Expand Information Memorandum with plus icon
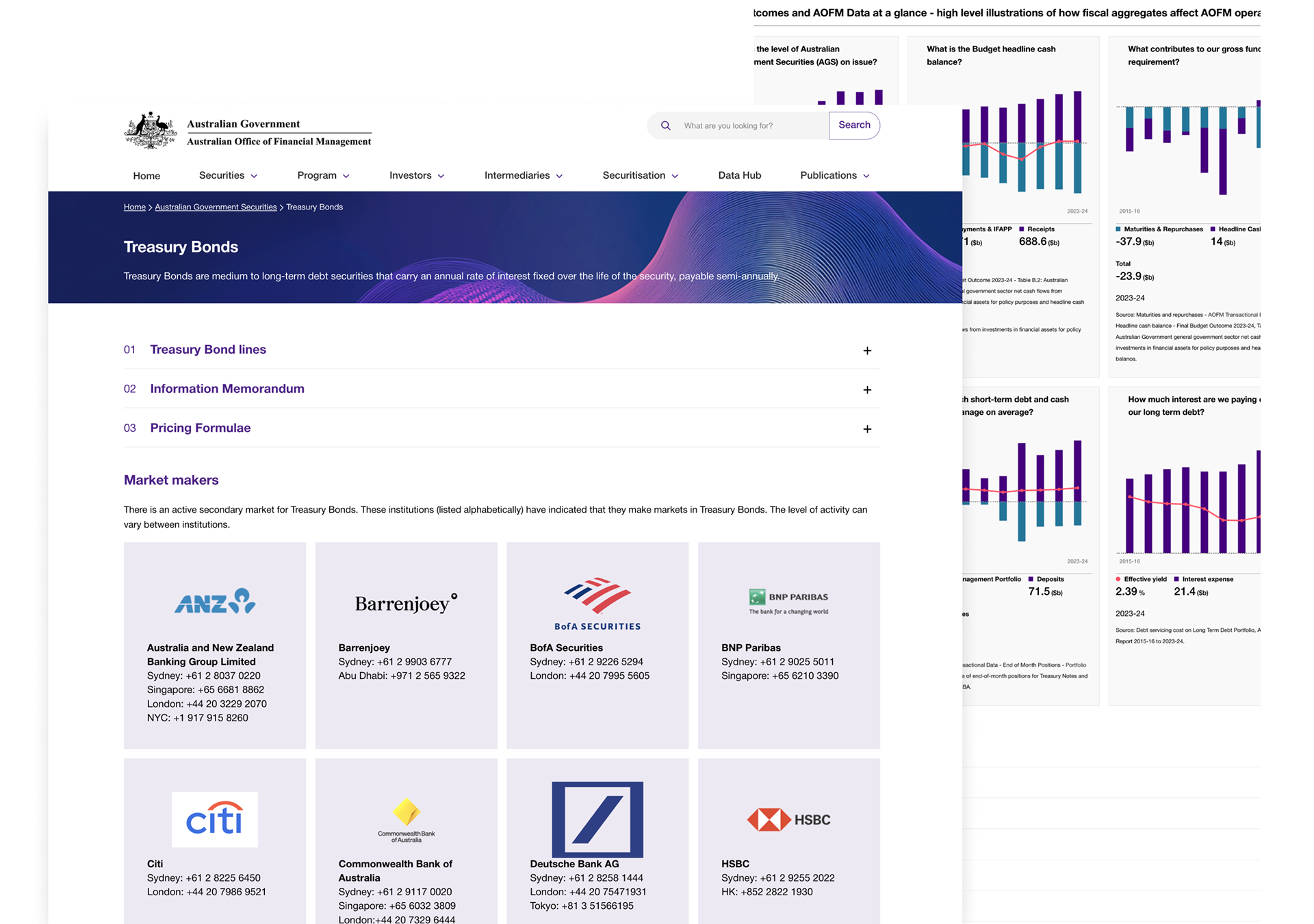 [x=867, y=389]
